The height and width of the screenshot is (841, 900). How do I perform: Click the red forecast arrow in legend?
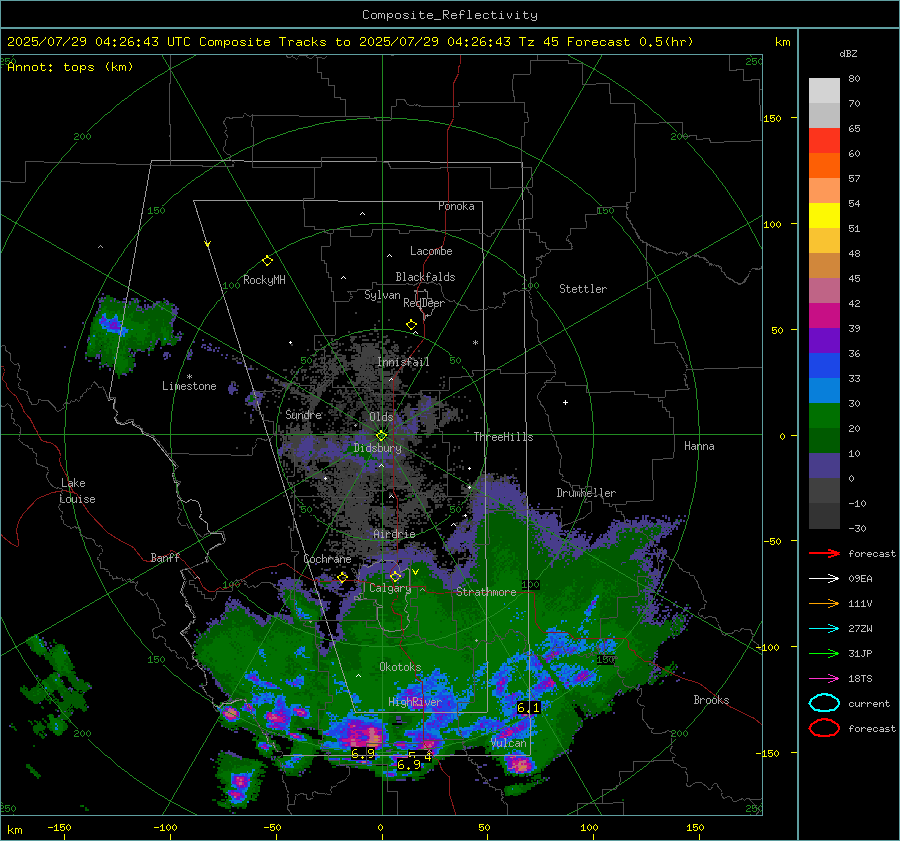[x=824, y=553]
